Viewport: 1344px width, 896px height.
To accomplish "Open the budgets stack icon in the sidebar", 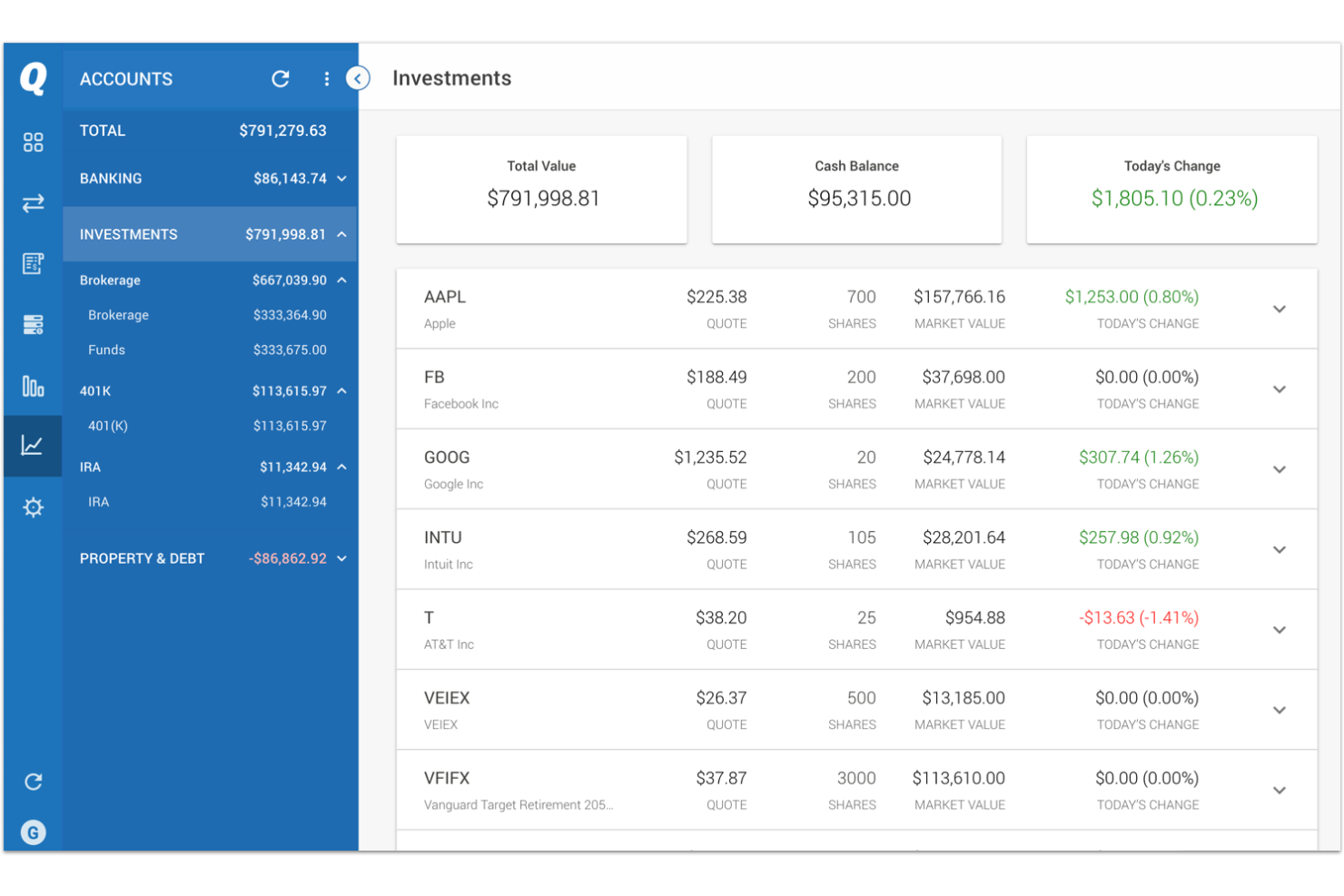I will point(33,324).
